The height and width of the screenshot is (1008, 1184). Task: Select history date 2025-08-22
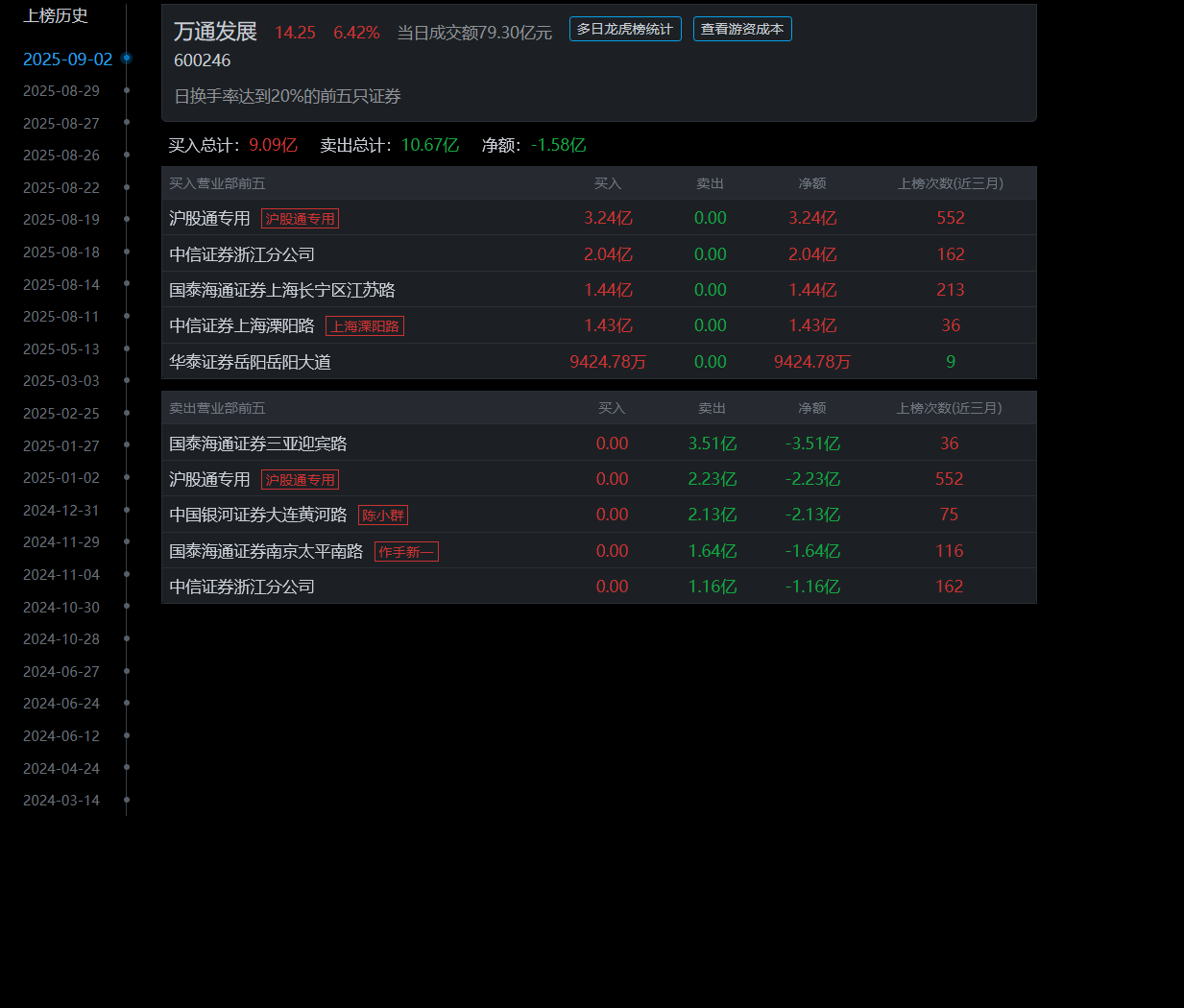[61, 187]
